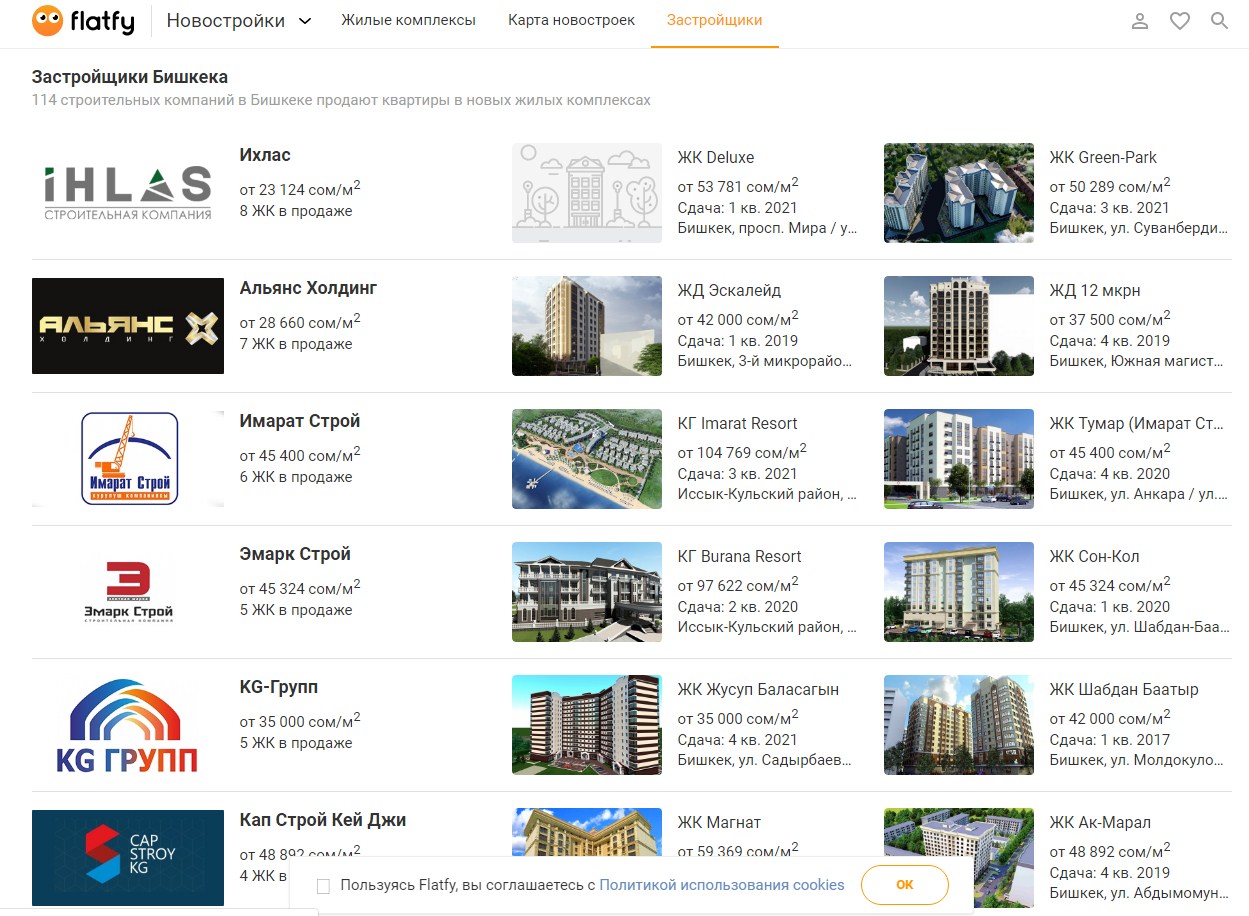
Task: Select the 'от 23 124 сом/м²' price
Action: tap(300, 187)
